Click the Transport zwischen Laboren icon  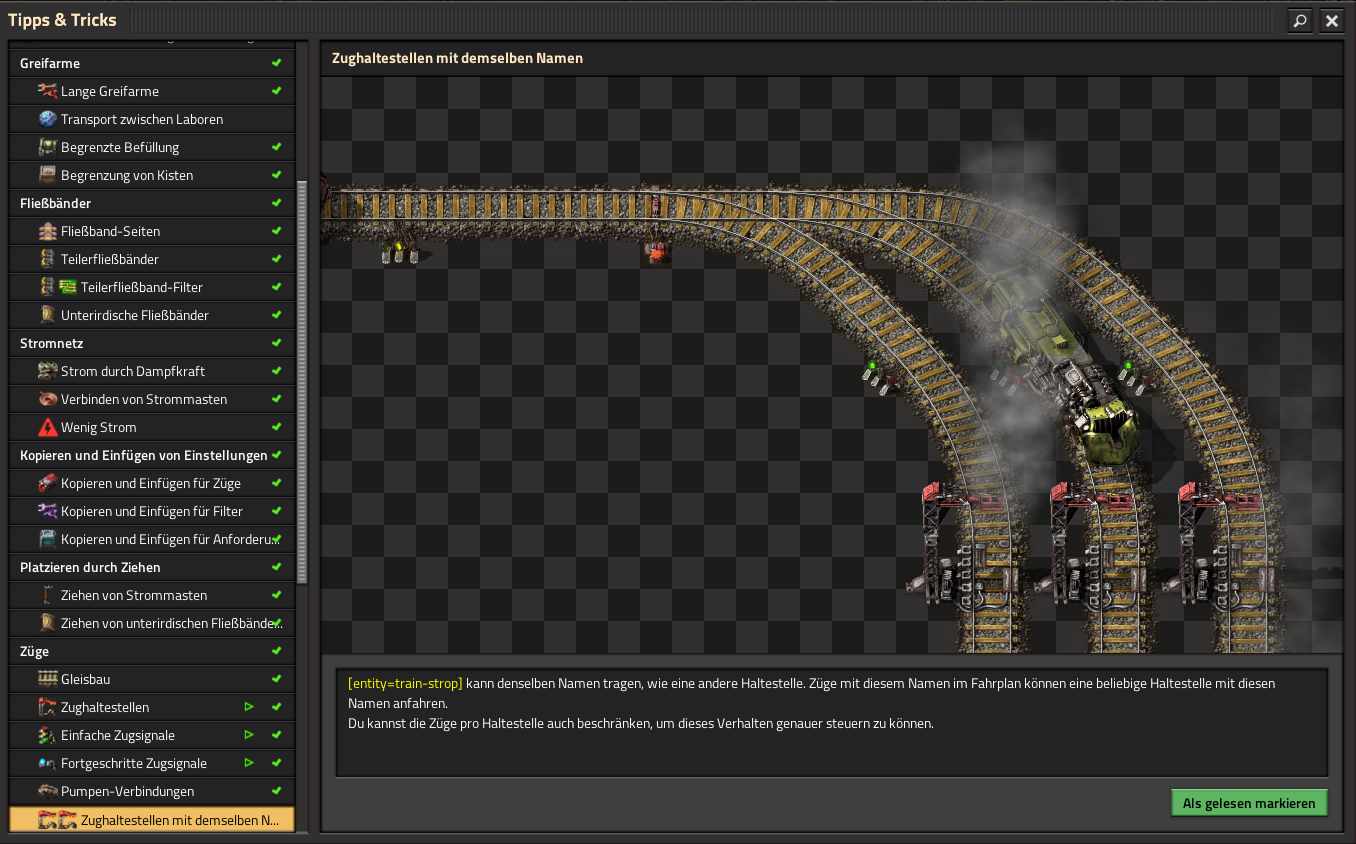click(48, 119)
